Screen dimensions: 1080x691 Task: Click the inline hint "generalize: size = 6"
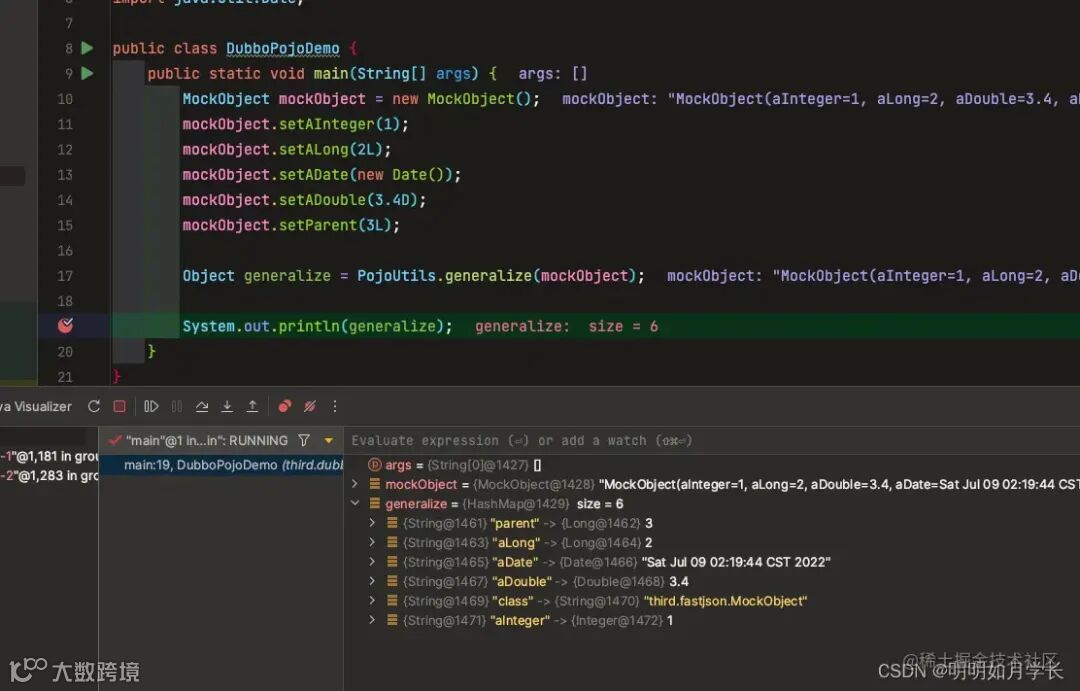(566, 326)
